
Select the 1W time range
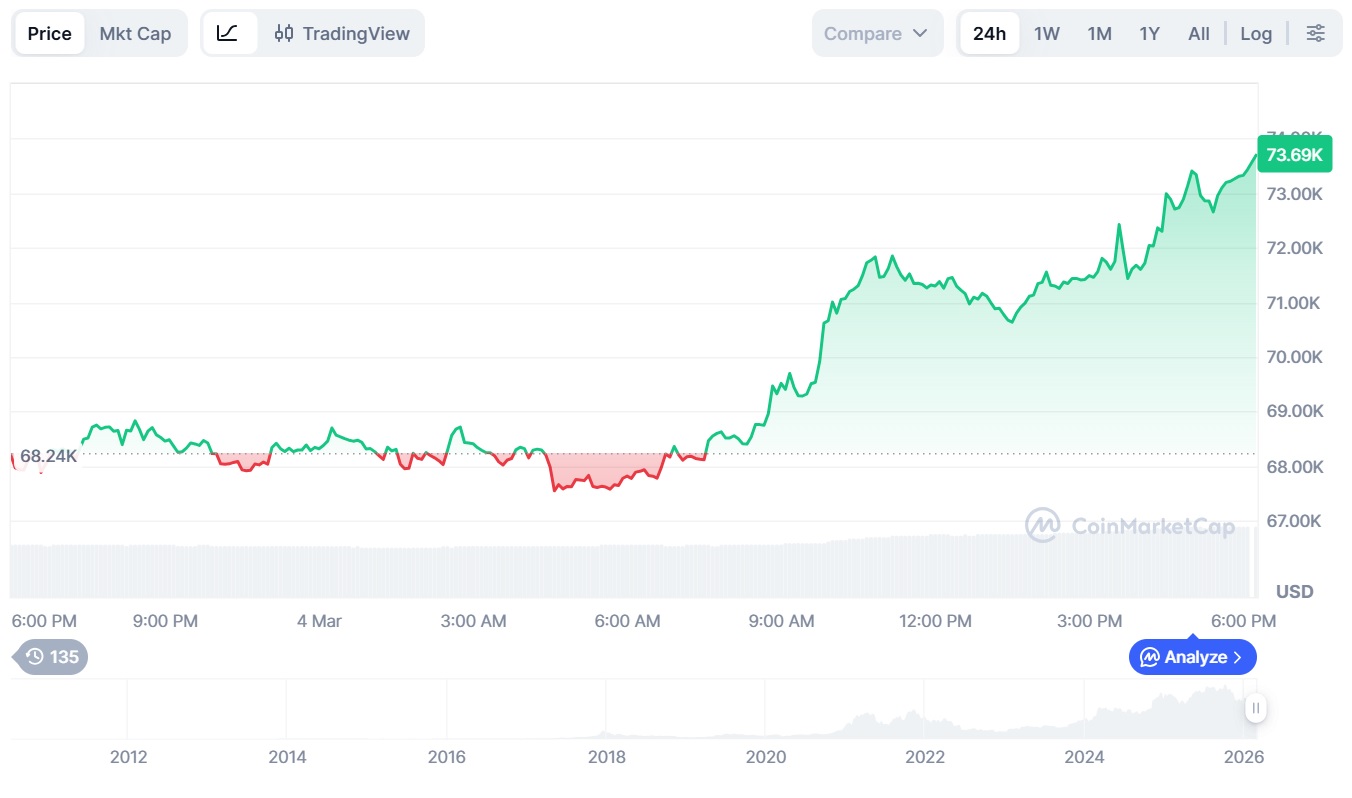point(1047,33)
